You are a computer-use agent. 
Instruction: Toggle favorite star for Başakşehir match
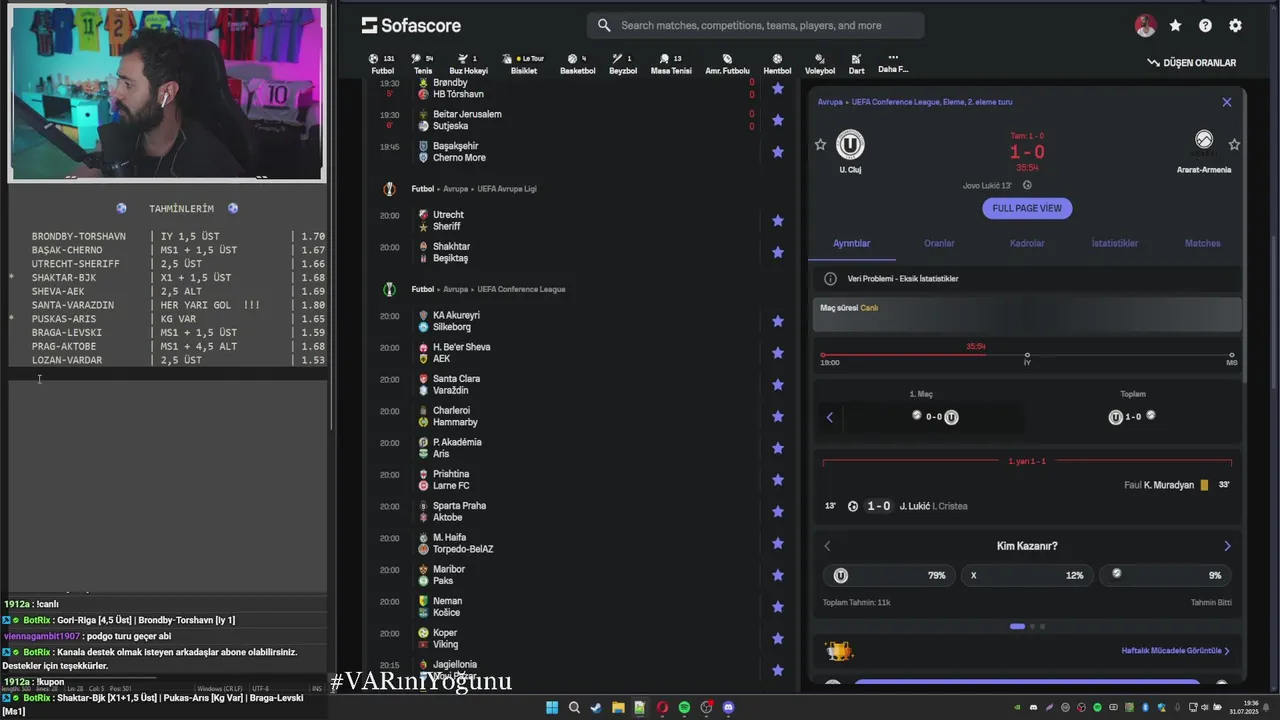tap(777, 152)
